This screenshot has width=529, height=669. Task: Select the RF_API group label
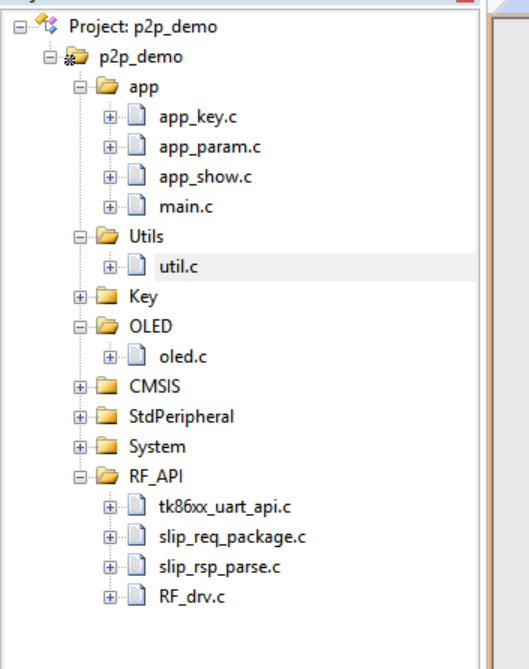pyautogui.click(x=156, y=477)
